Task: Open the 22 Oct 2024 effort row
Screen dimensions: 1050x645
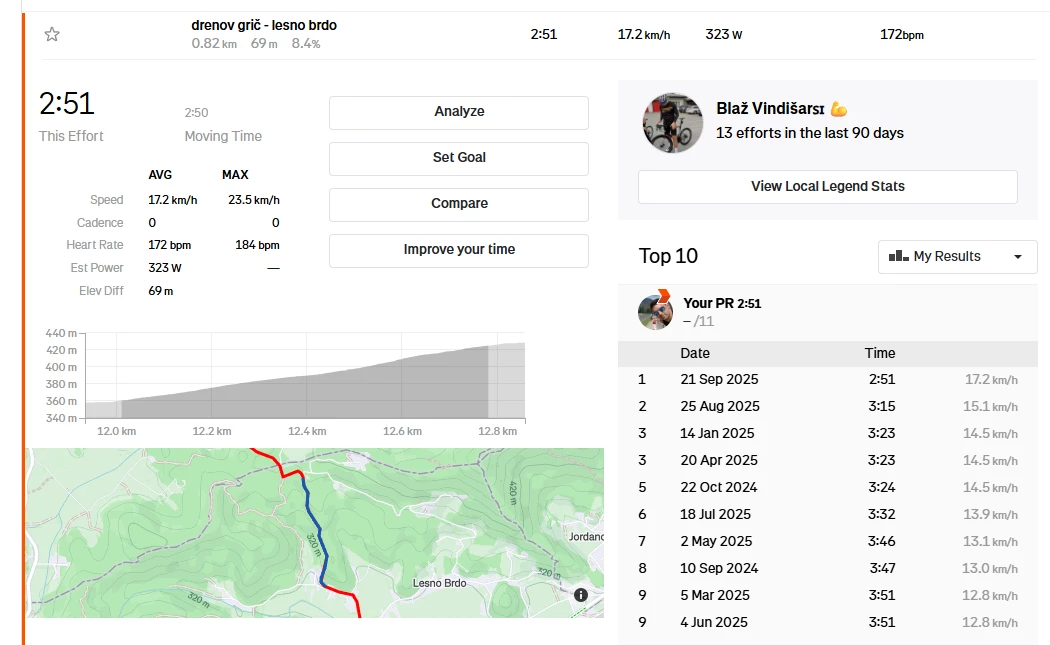Action: [719, 487]
